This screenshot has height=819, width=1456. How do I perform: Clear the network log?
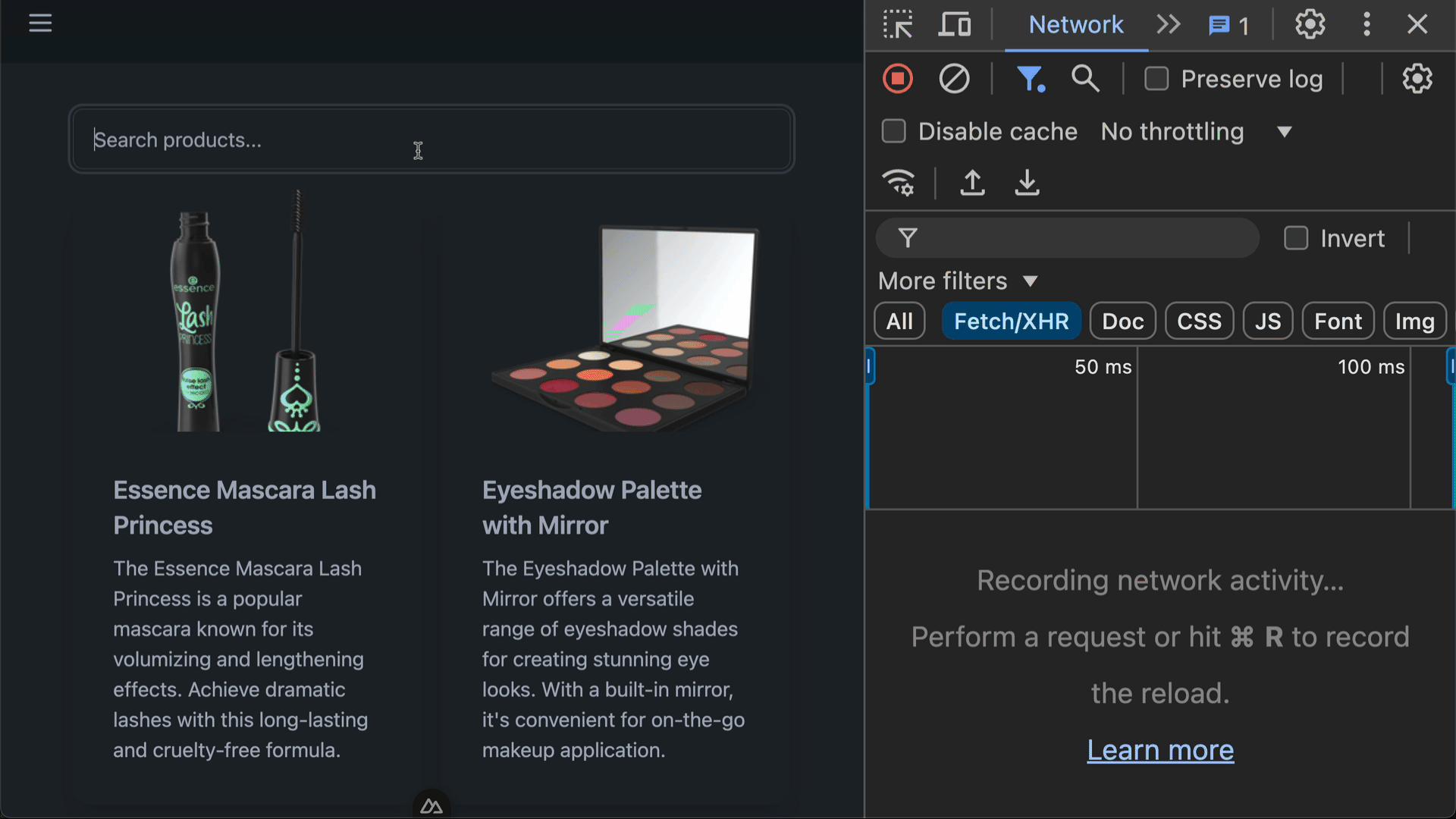tap(954, 79)
